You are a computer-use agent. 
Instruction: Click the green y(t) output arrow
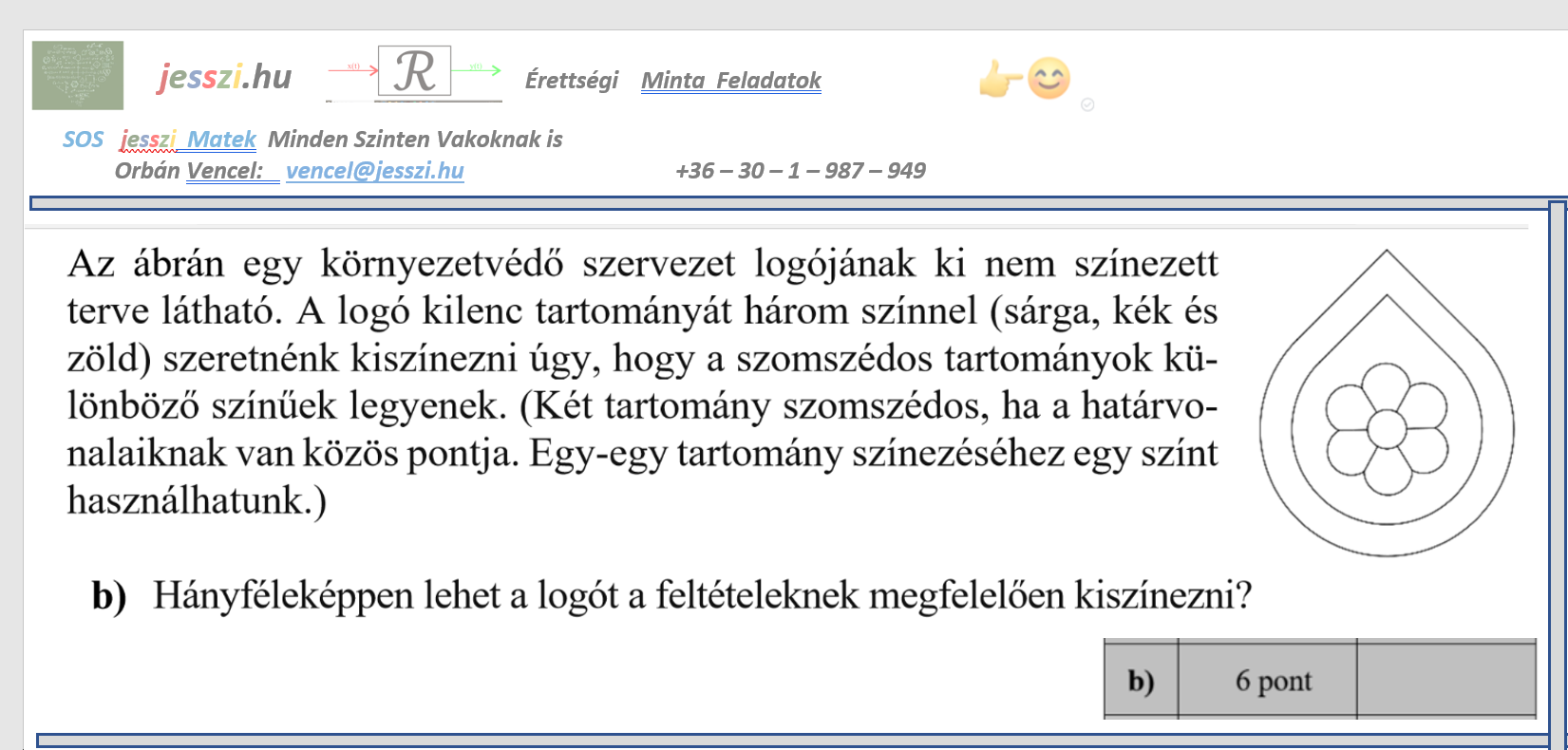476,68
